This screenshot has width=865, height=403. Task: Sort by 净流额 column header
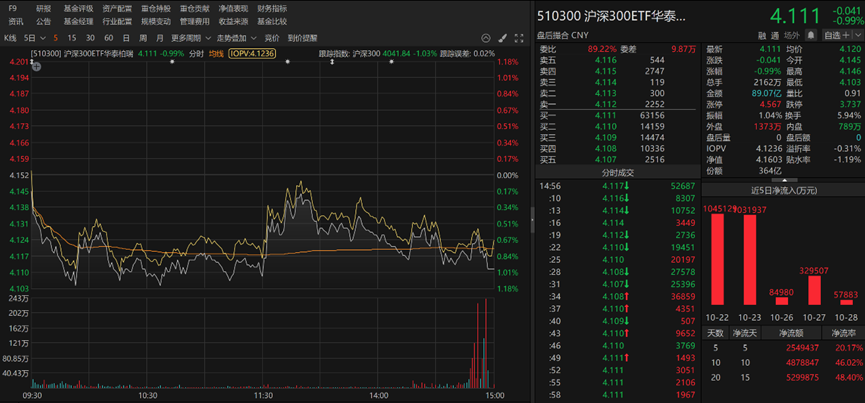pos(791,333)
